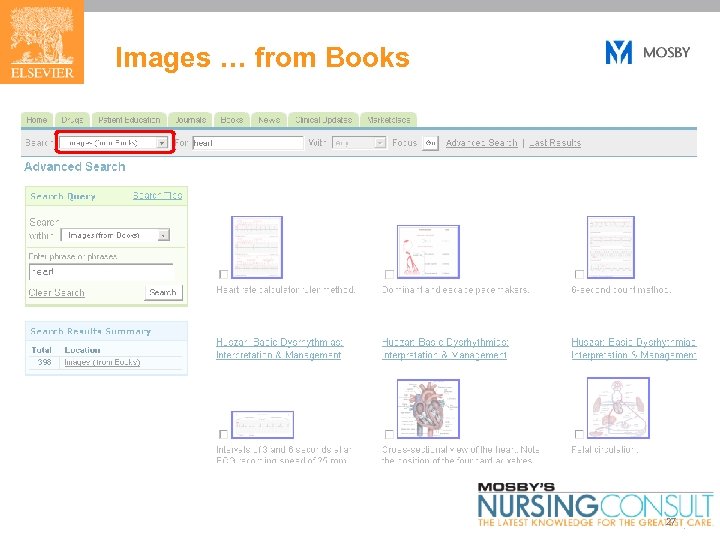Open the Drugs tab
This screenshot has height=540, width=720.
point(72,120)
